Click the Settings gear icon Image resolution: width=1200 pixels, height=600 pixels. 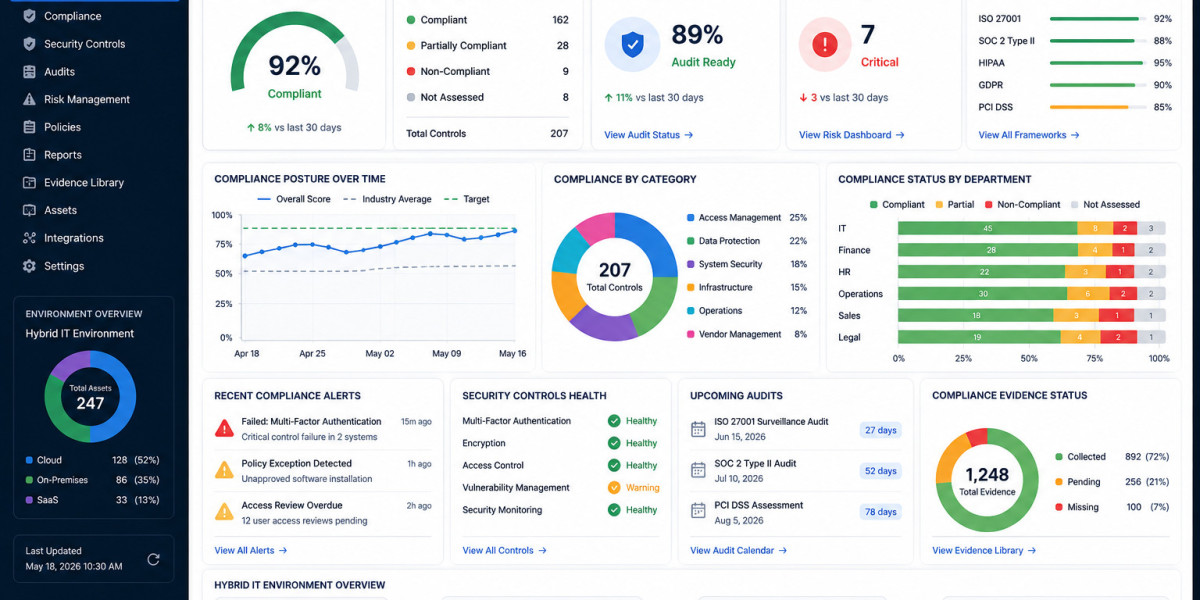29,266
